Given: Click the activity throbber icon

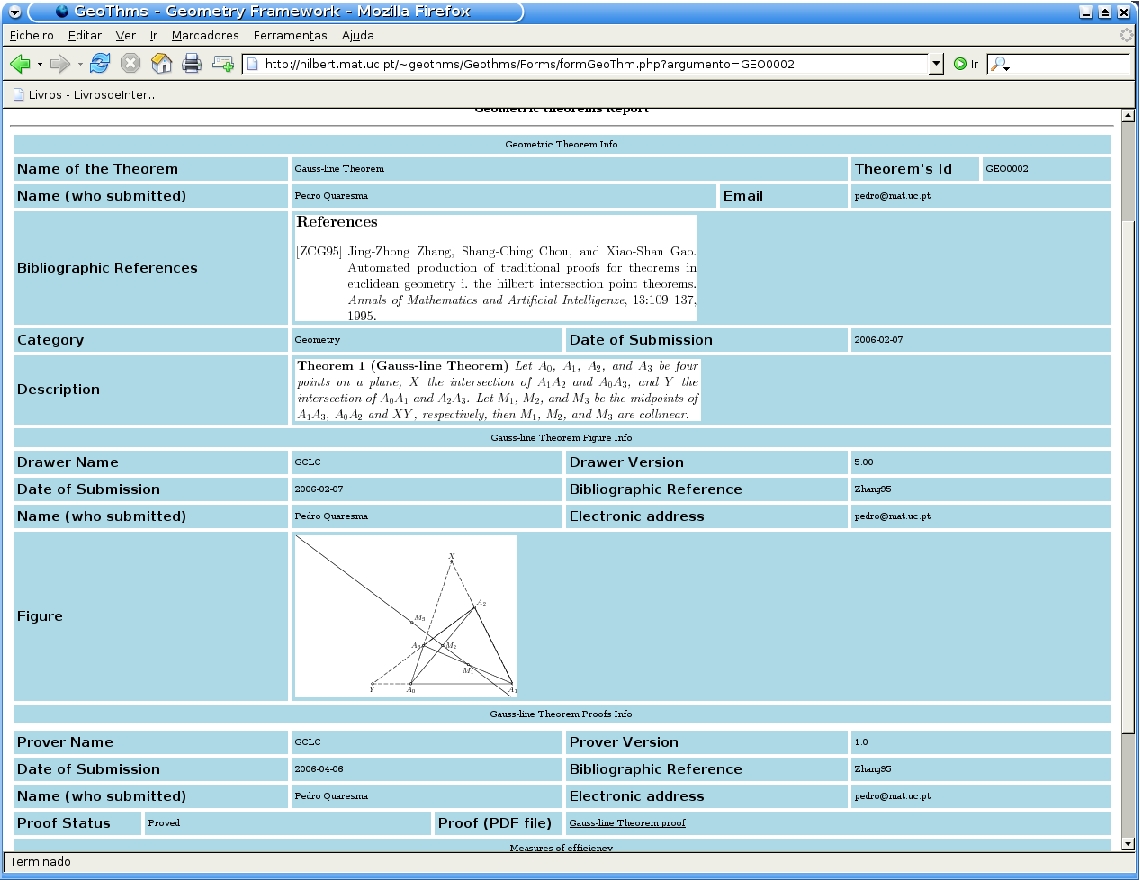Looking at the screenshot, I should (1126, 35).
